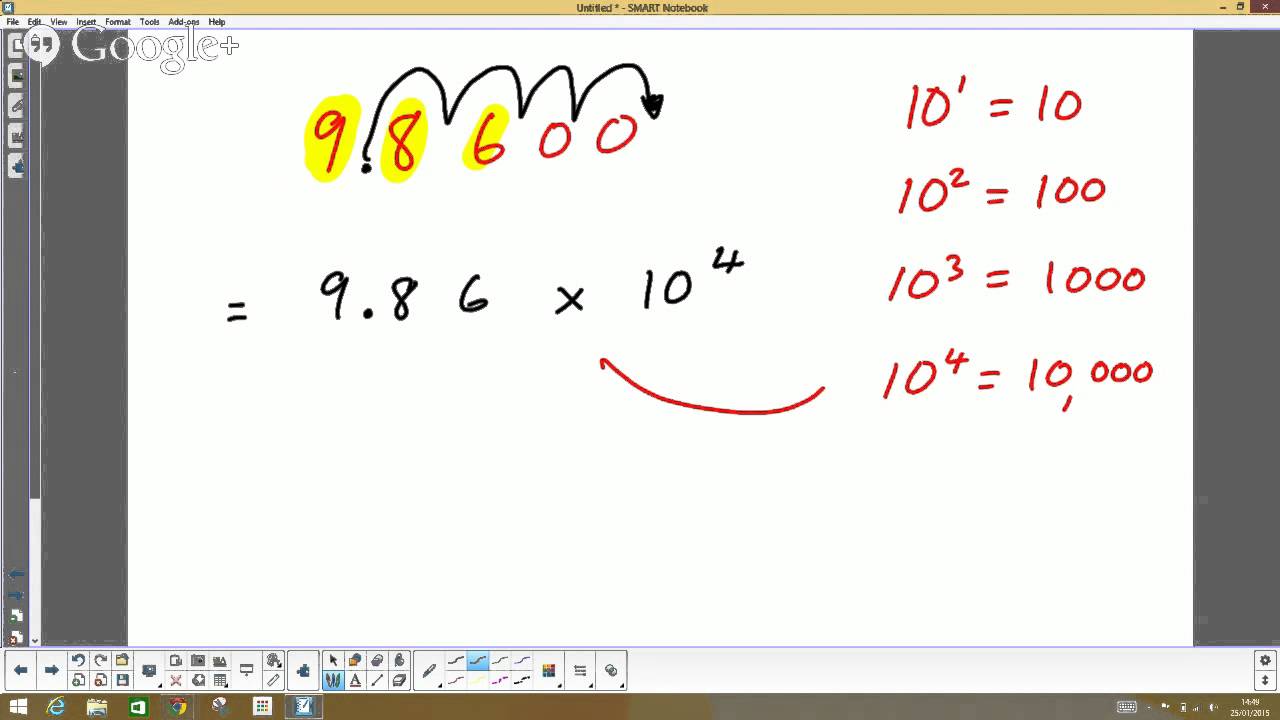Open the page display settings gear

(x=1265, y=661)
